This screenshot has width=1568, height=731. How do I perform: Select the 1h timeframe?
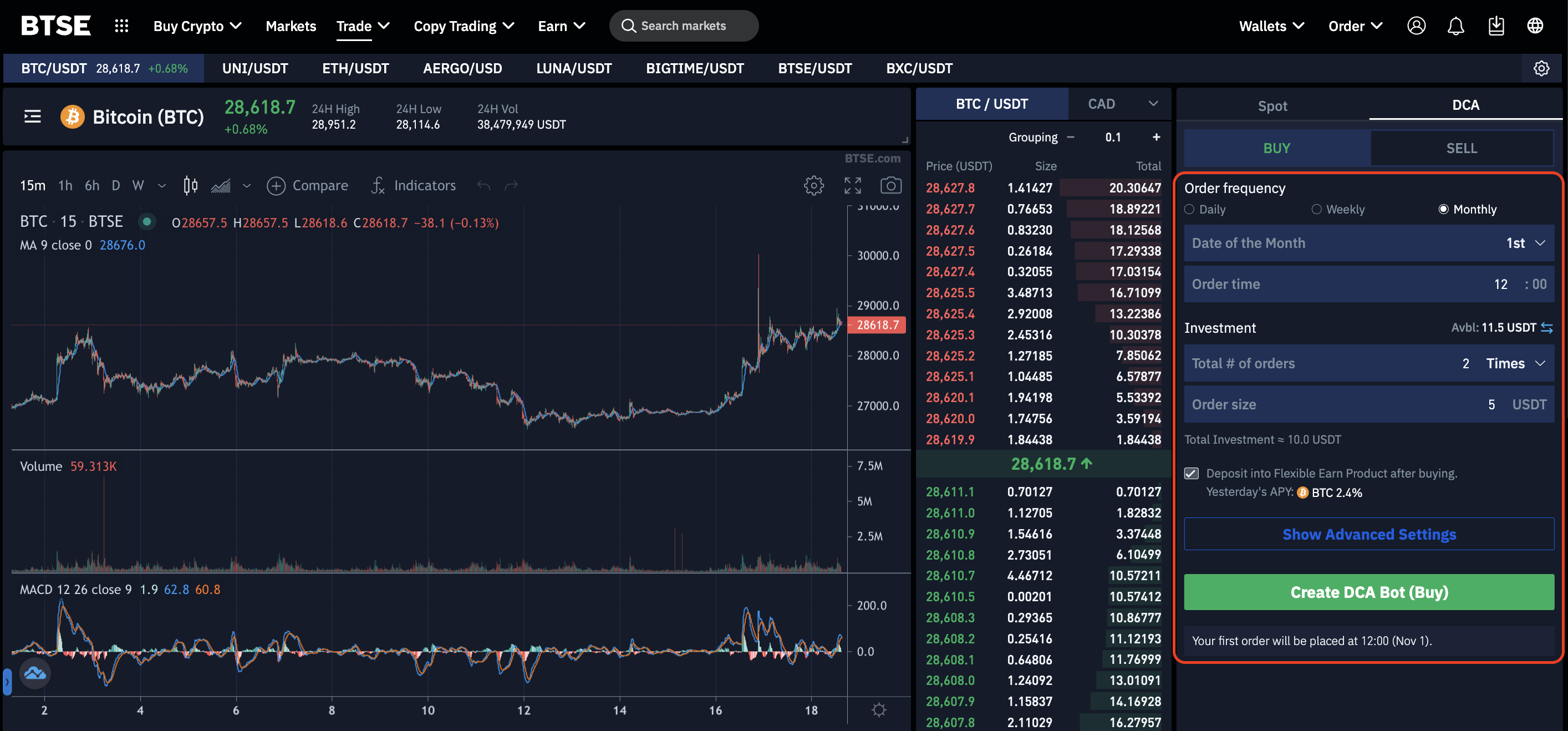pyautogui.click(x=65, y=185)
